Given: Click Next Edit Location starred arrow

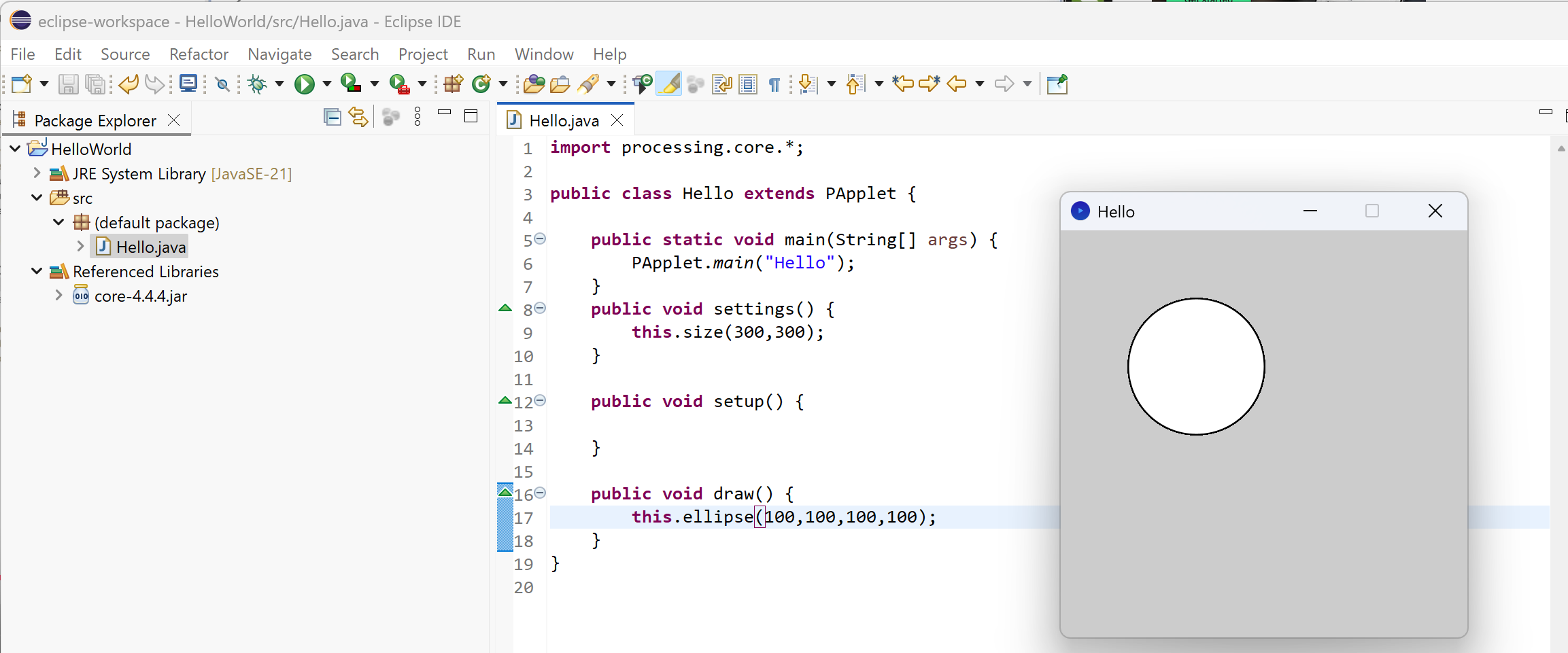Looking at the screenshot, I should coord(929,83).
